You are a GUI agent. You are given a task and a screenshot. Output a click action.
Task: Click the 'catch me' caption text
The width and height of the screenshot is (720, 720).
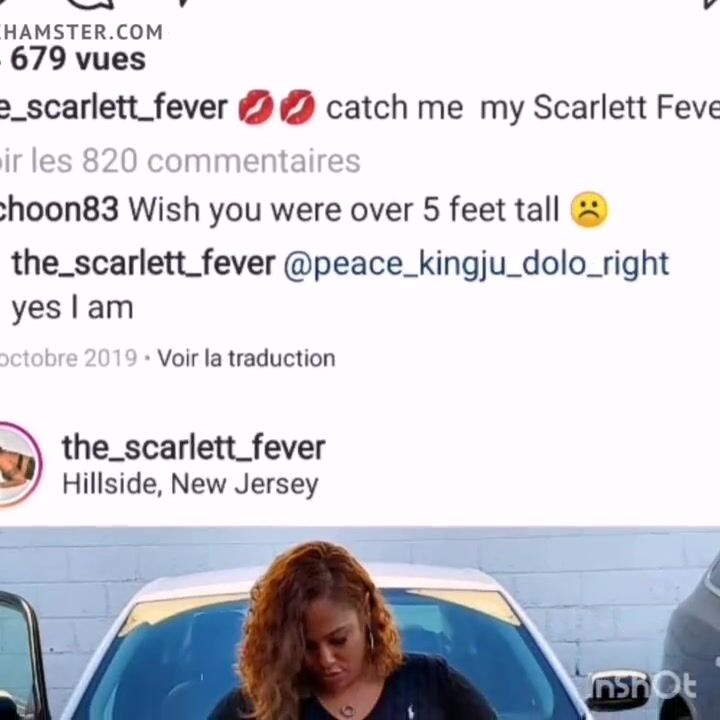click(x=394, y=107)
